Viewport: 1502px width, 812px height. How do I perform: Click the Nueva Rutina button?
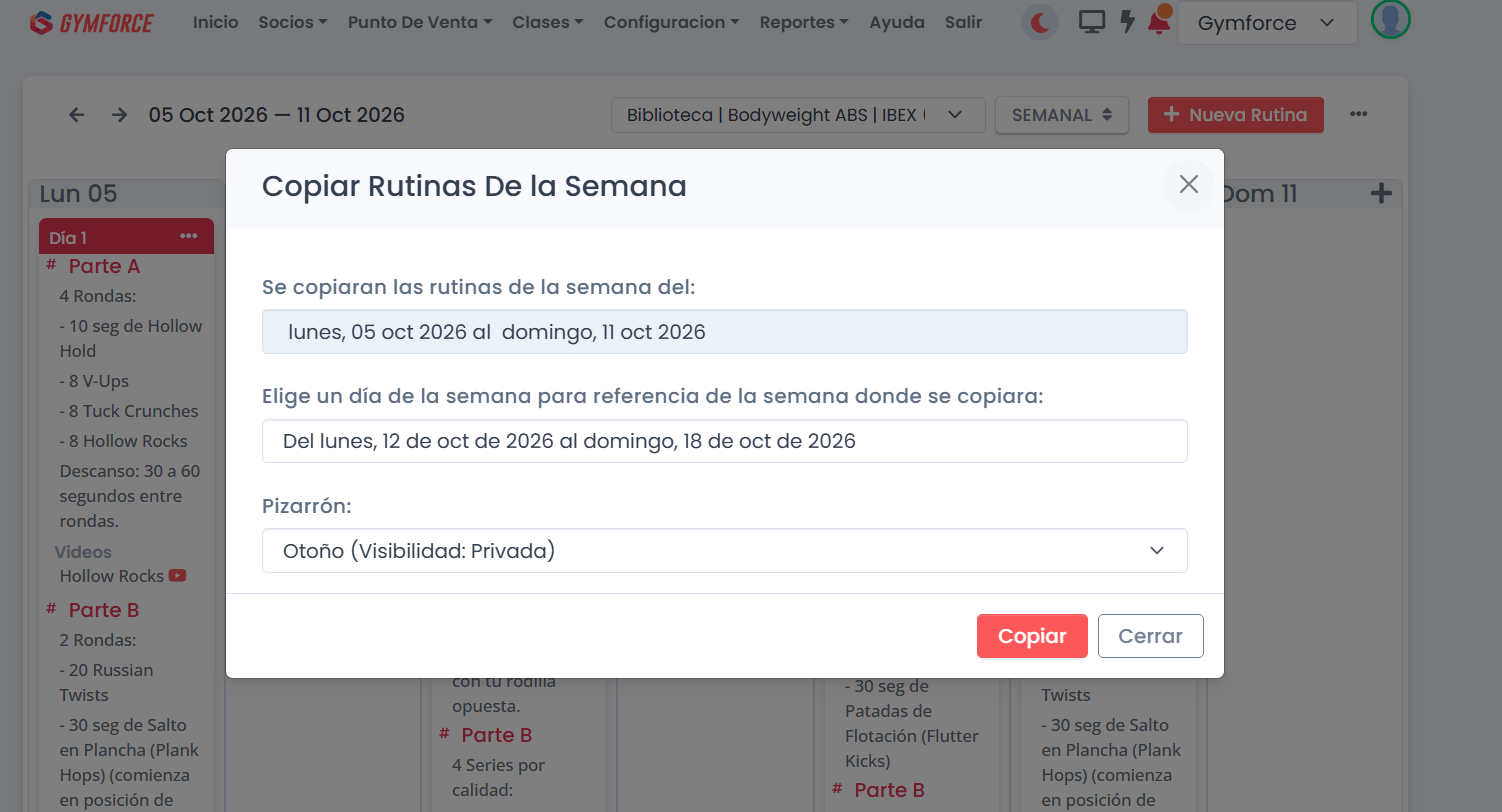coord(1235,115)
